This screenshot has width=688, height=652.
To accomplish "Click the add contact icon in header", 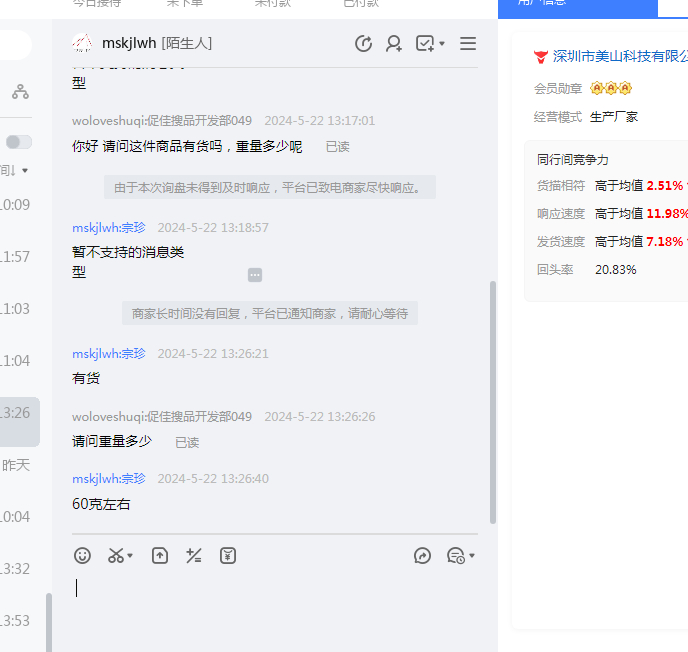I will tap(394, 43).
